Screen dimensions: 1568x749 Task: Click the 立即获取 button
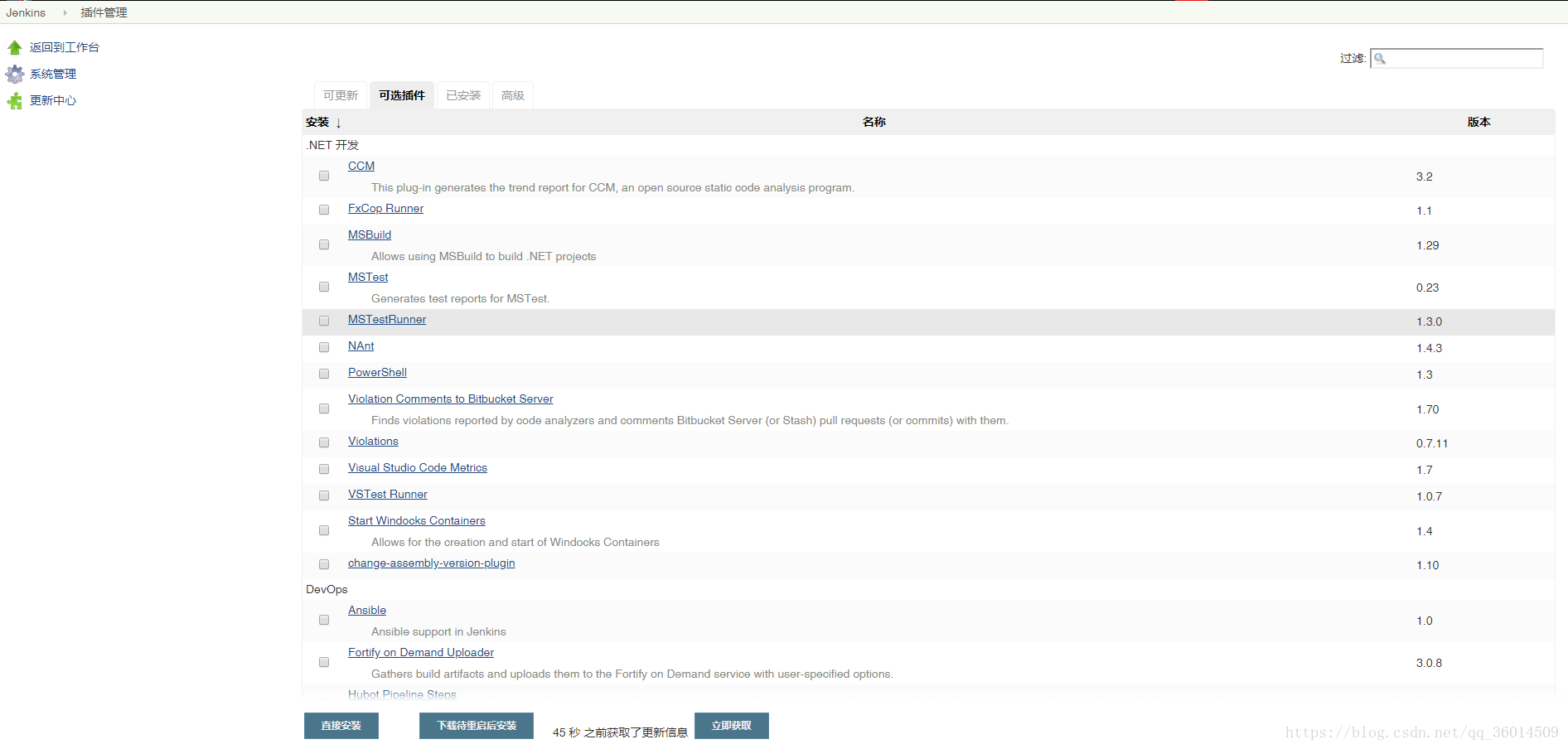(x=732, y=726)
